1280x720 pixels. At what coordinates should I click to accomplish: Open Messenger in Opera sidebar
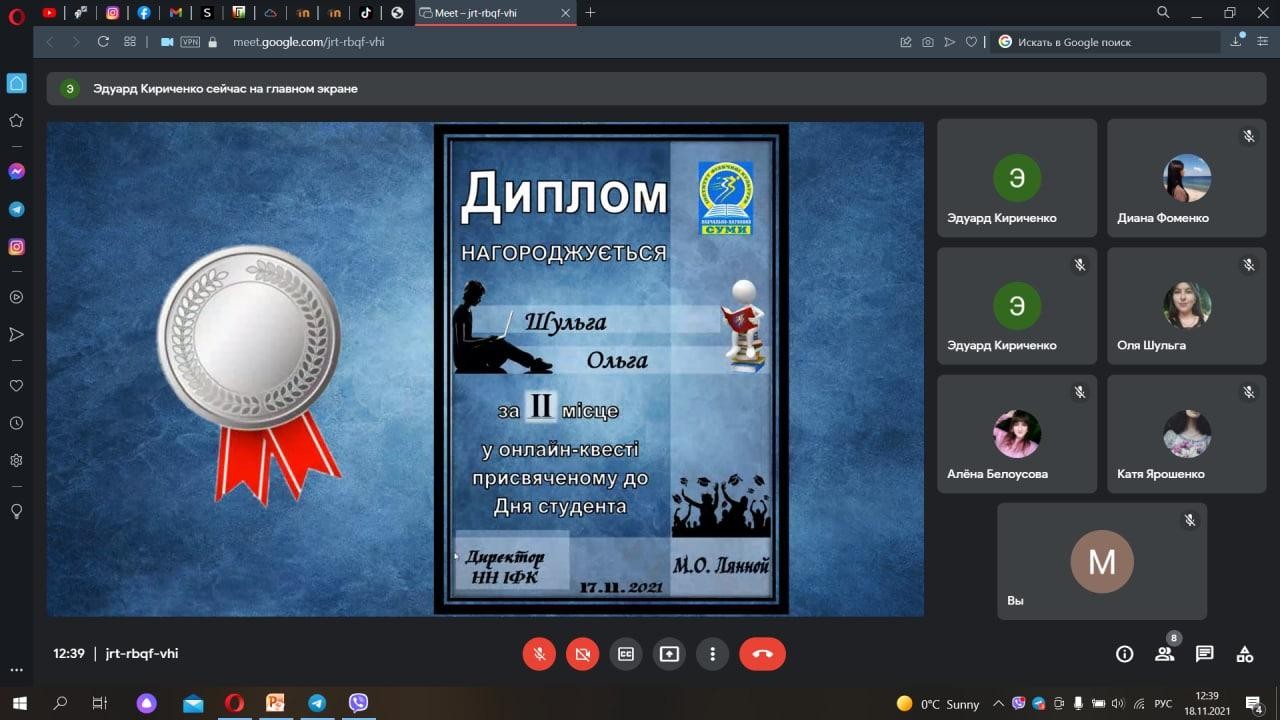tap(16, 172)
